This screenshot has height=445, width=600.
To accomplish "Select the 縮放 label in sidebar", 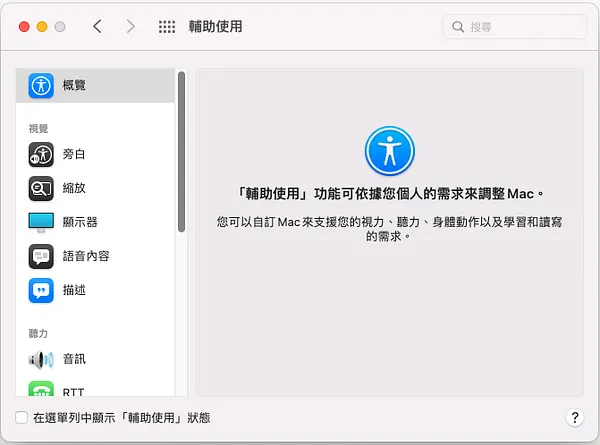I will pyautogui.click(x=74, y=188).
